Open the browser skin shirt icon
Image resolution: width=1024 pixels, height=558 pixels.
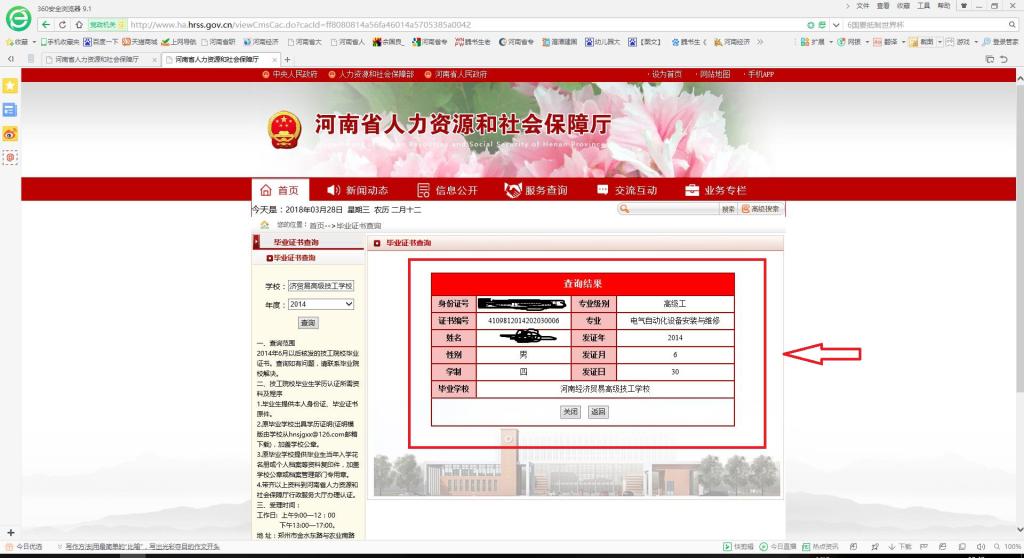964,6
